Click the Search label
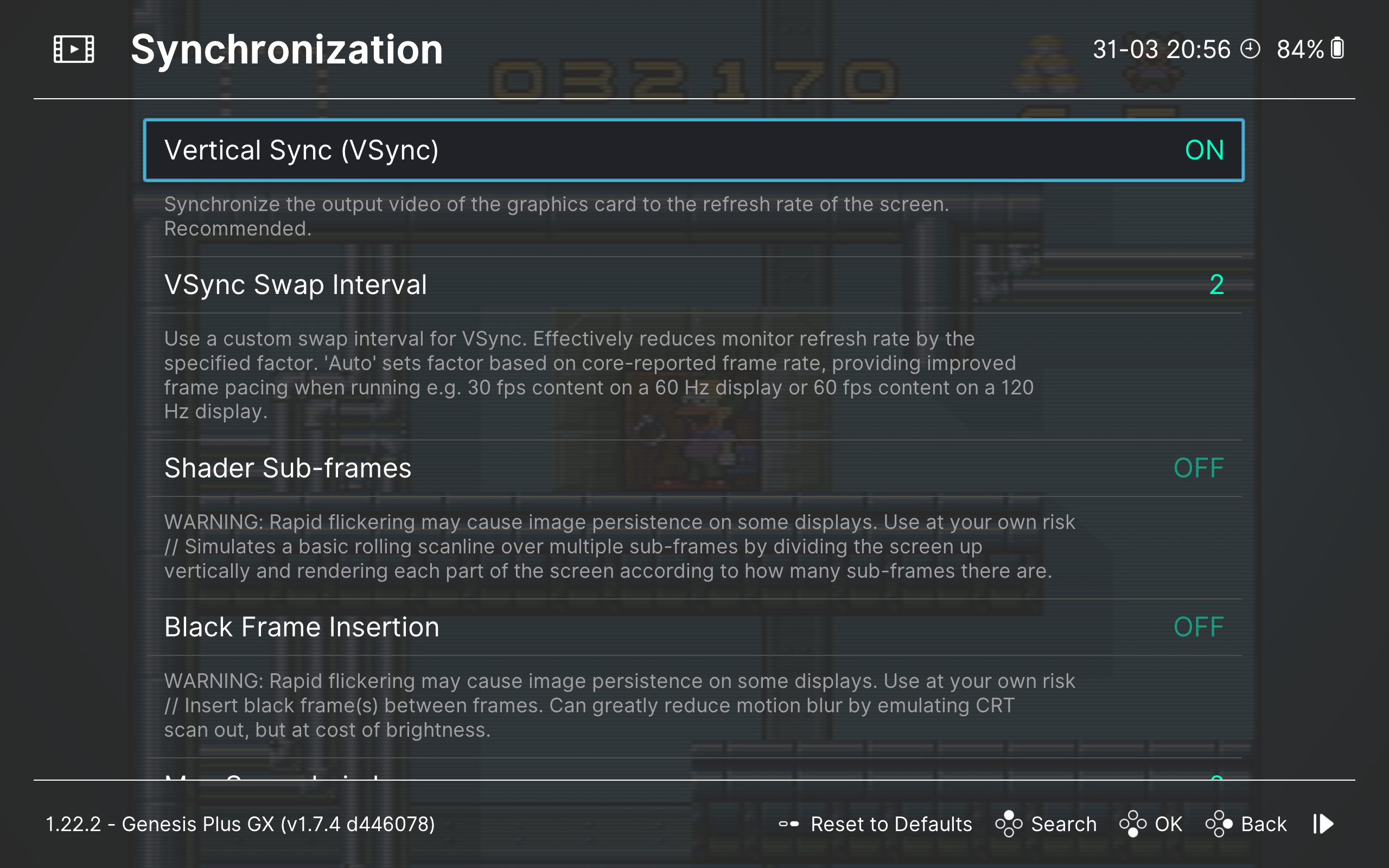Viewport: 1389px width, 868px height. tap(1063, 825)
